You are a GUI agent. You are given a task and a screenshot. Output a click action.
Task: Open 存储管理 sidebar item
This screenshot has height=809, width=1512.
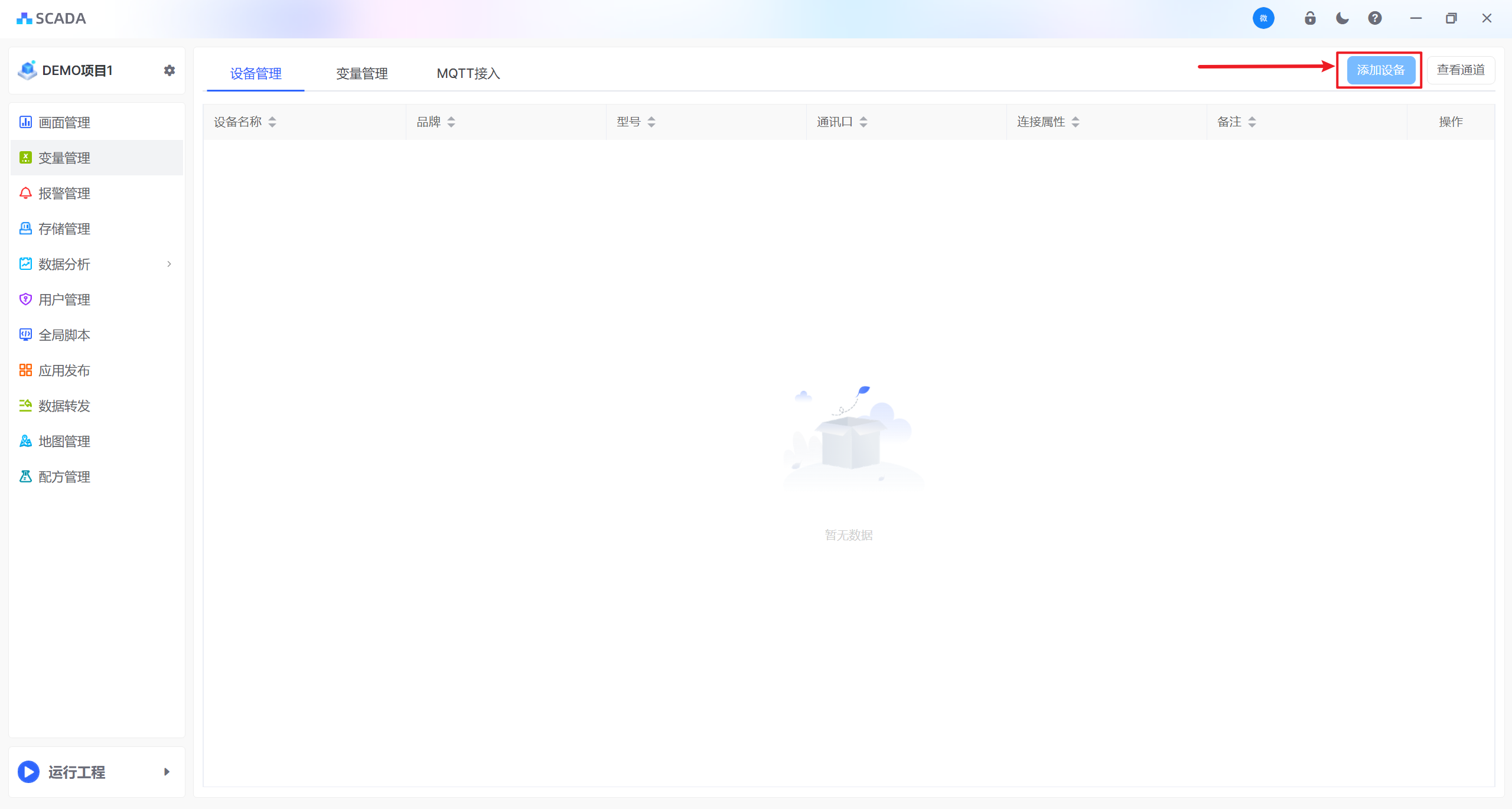64,229
